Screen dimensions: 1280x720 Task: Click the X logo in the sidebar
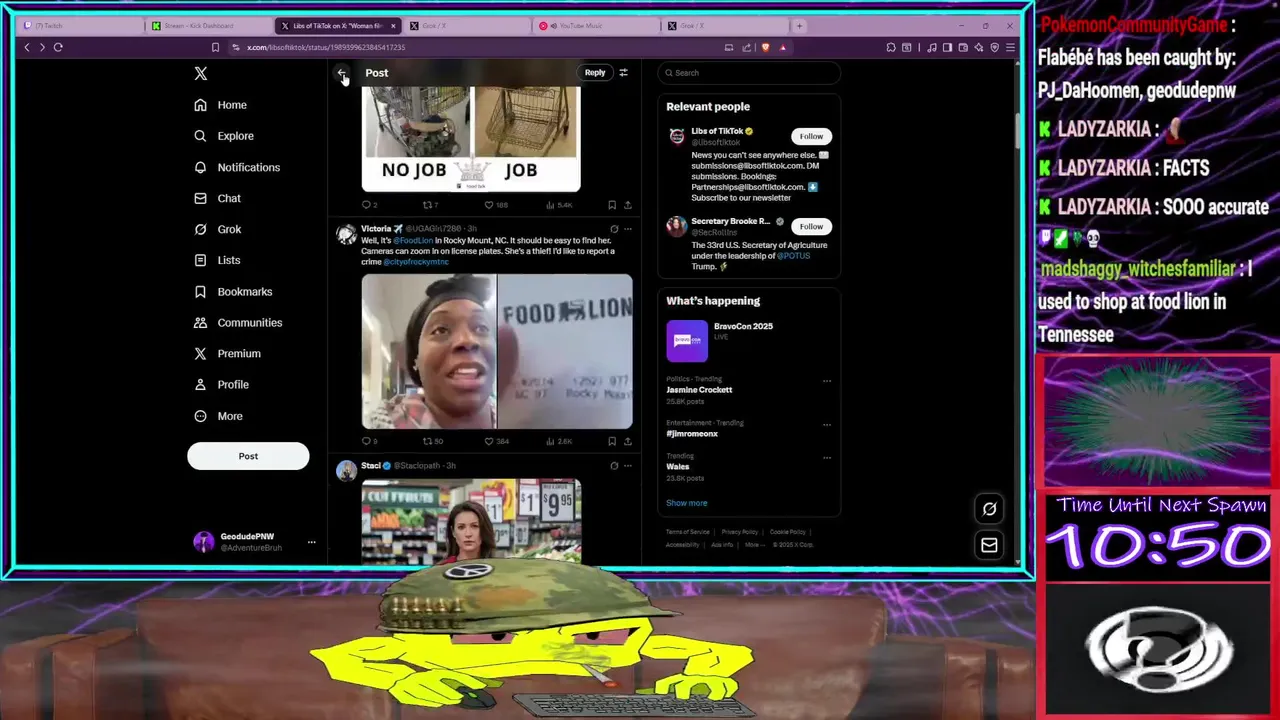tap(201, 73)
